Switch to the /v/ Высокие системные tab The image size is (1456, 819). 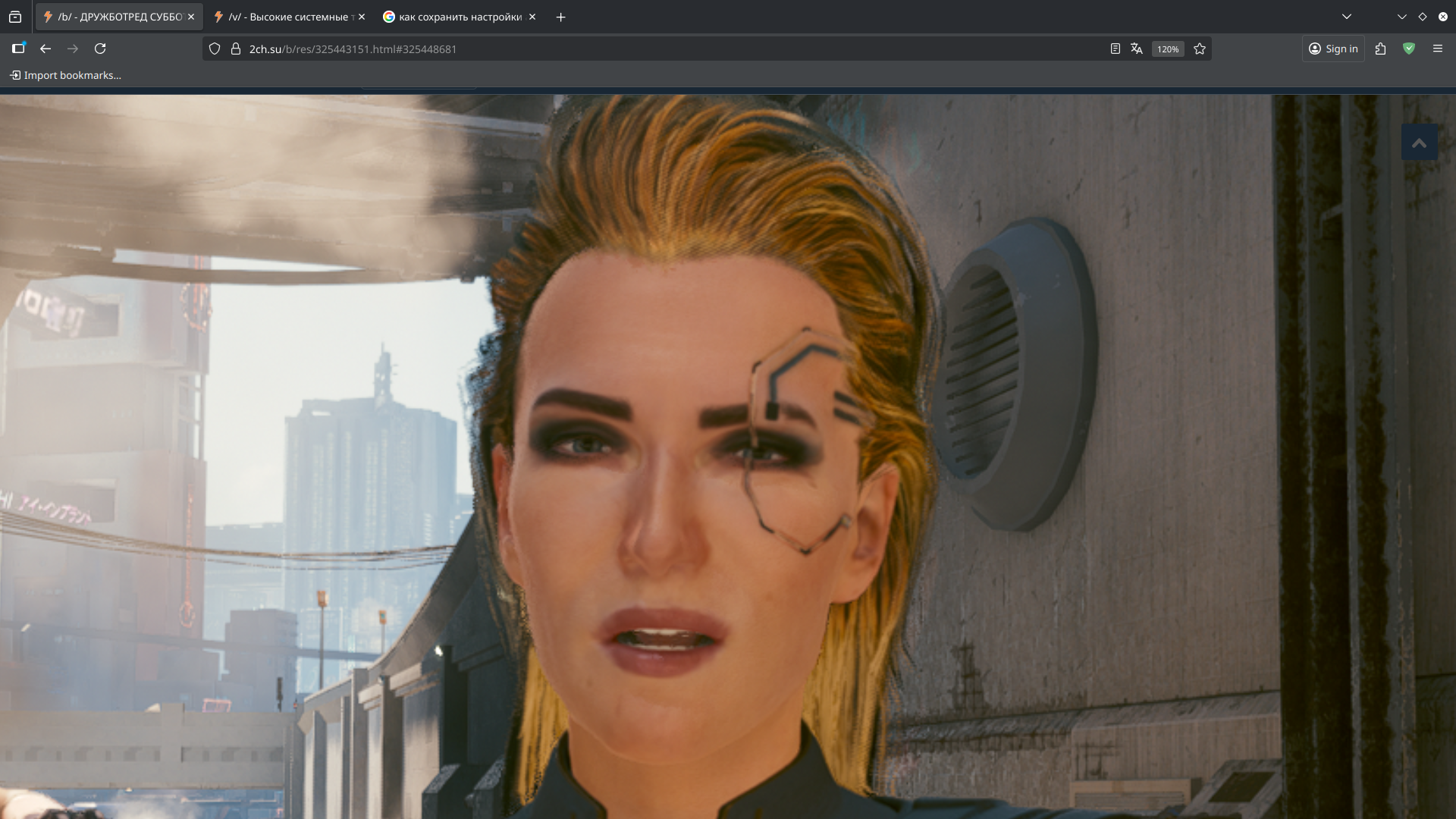coord(288,17)
